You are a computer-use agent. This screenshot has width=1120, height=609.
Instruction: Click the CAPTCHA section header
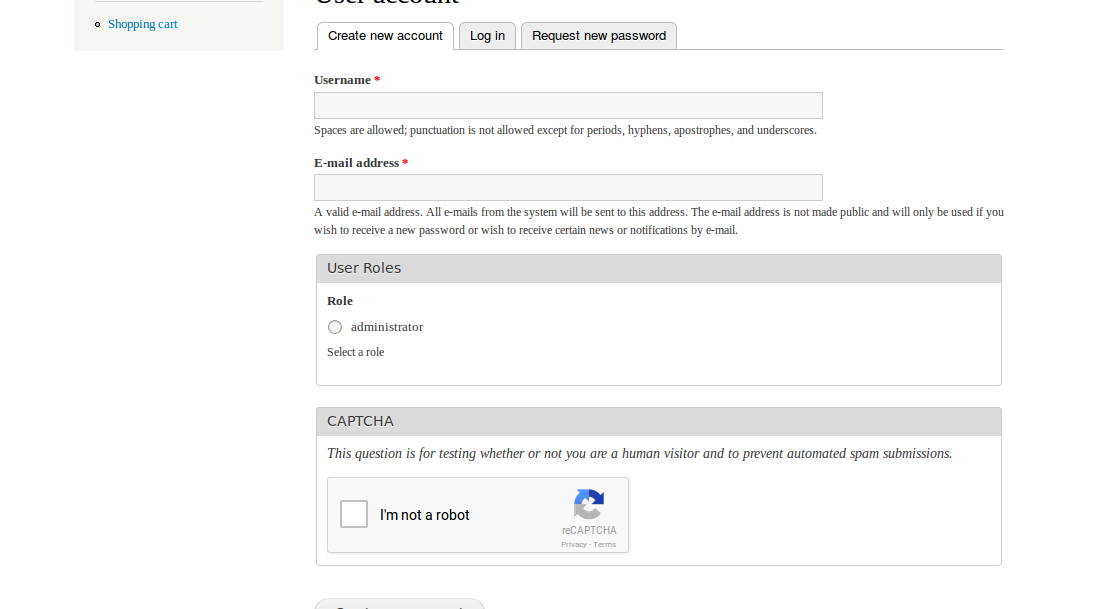click(x=360, y=420)
